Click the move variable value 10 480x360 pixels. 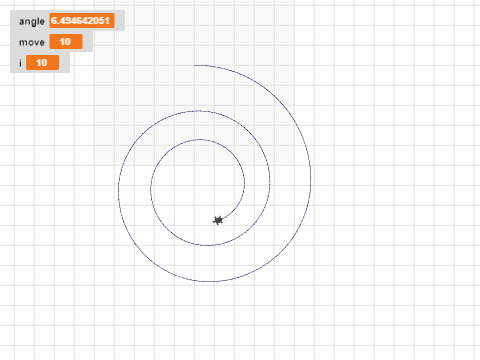(66, 42)
